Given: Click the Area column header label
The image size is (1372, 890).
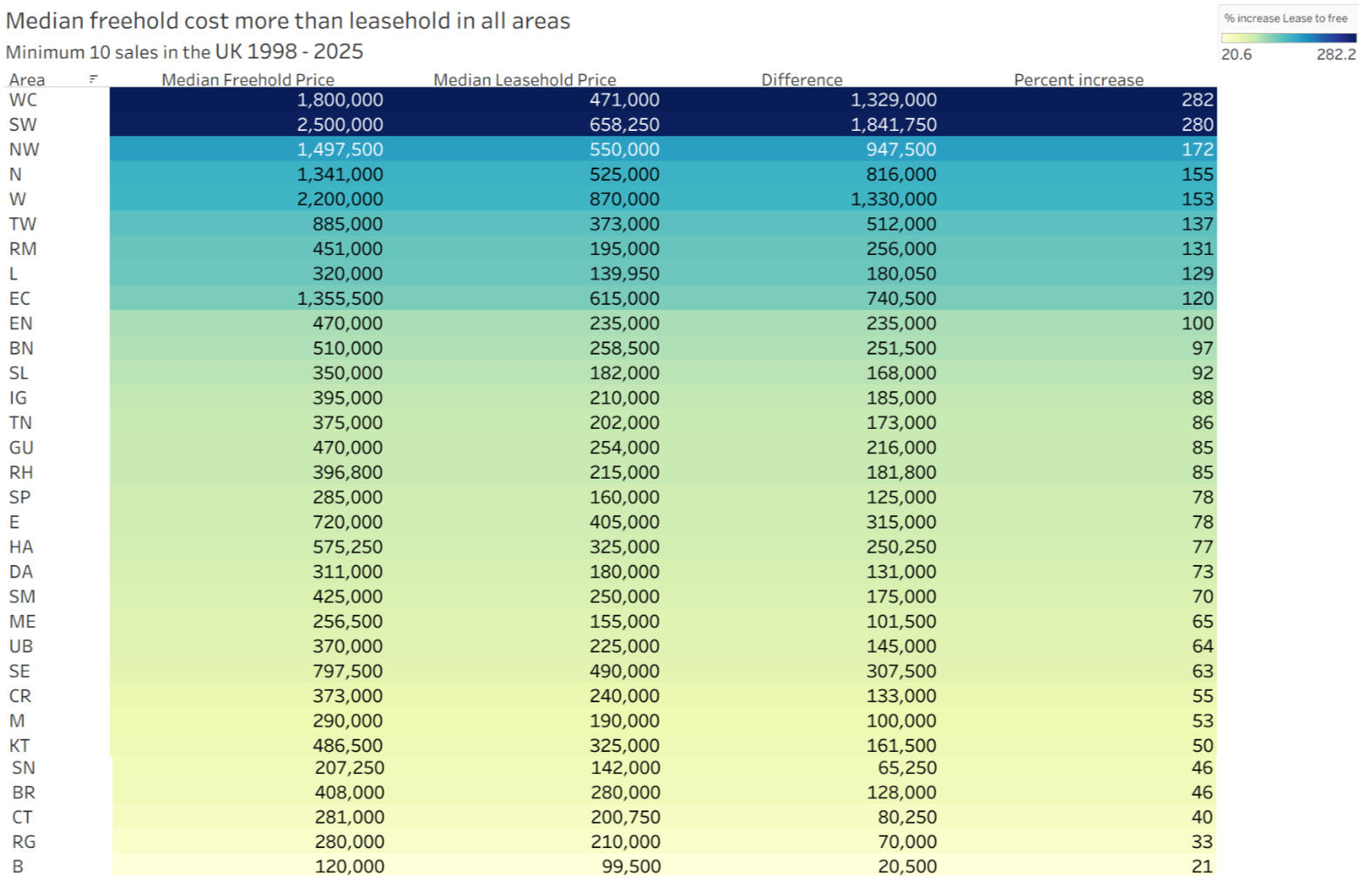Looking at the screenshot, I should point(27,79).
